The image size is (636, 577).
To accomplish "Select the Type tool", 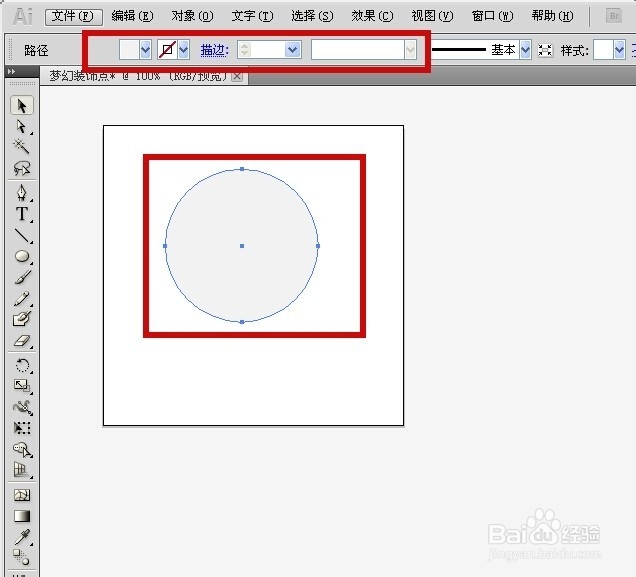I will pyautogui.click(x=21, y=214).
